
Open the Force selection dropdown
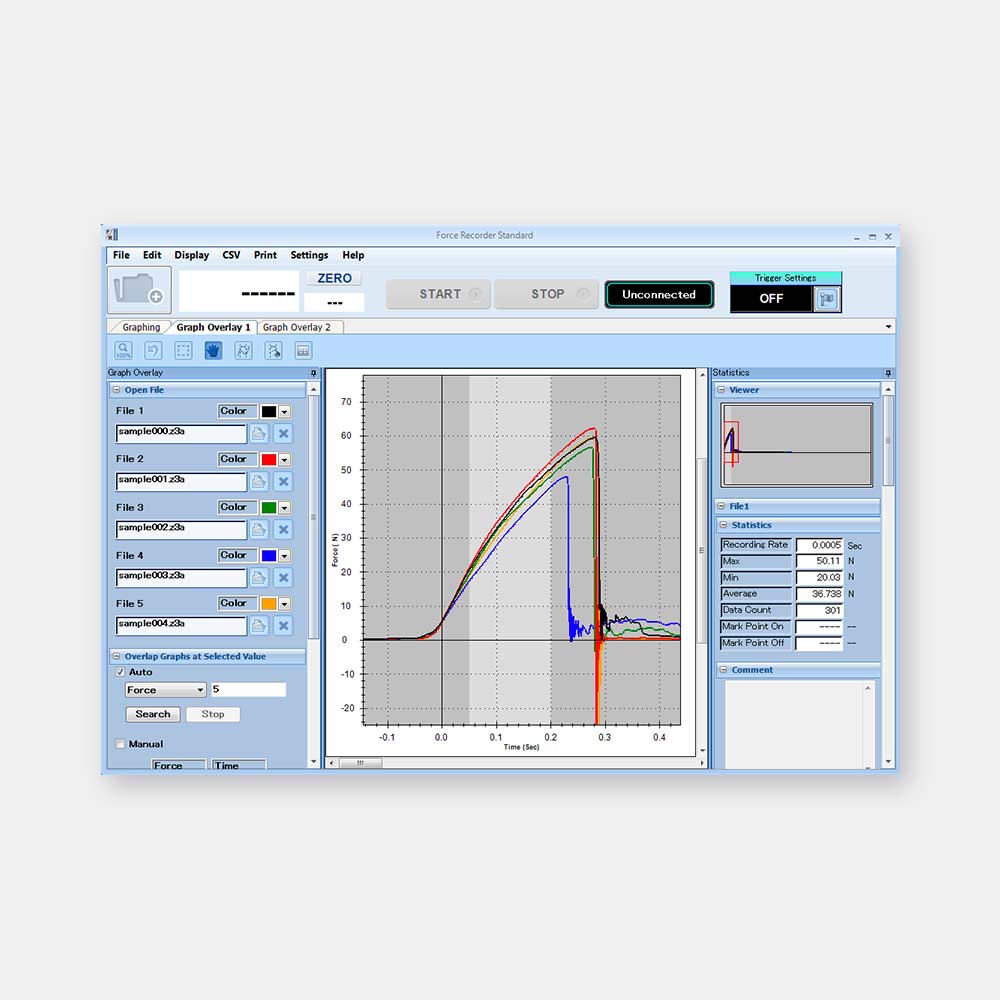point(165,690)
